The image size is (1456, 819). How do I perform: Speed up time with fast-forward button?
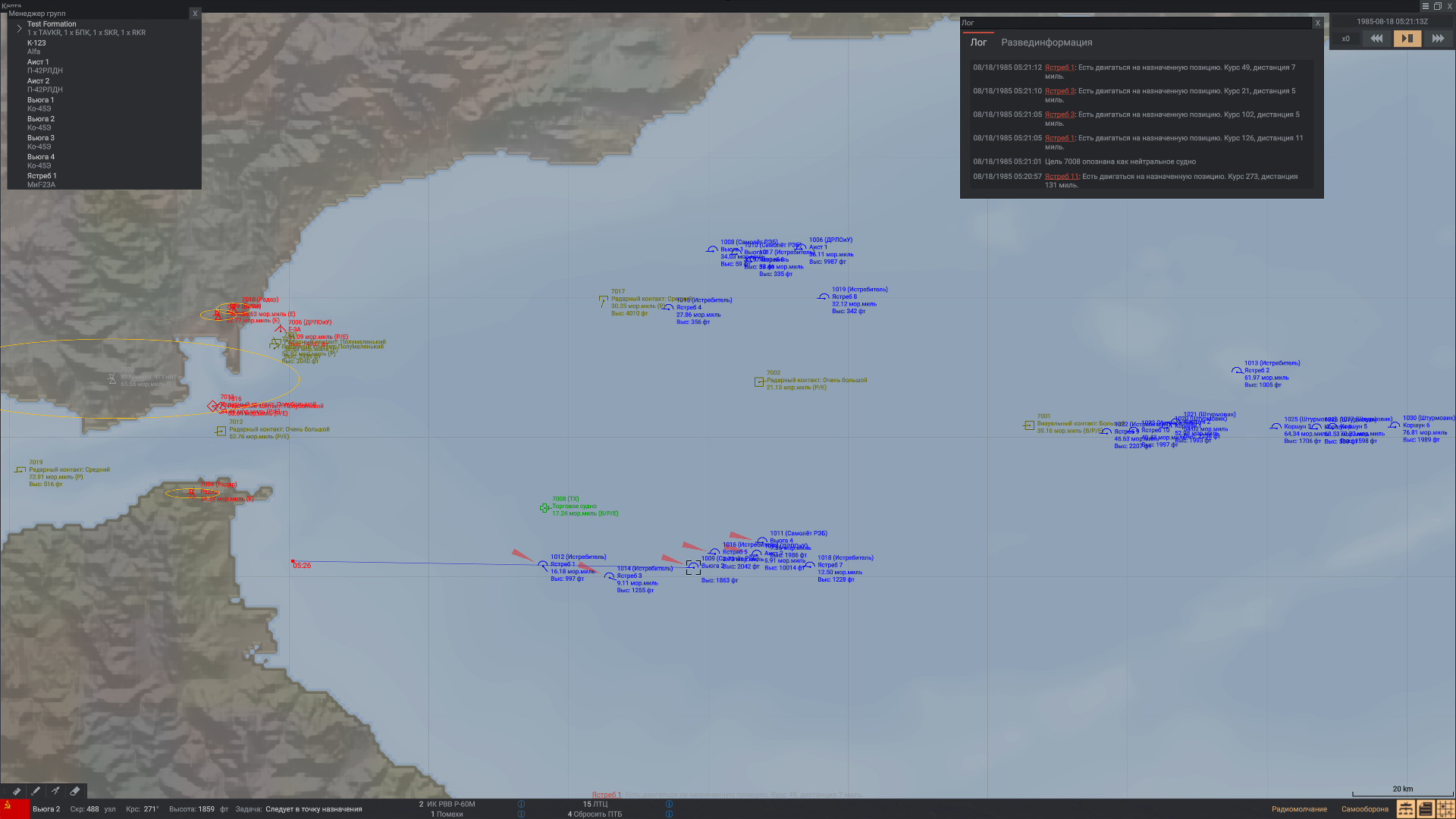click(x=1437, y=39)
